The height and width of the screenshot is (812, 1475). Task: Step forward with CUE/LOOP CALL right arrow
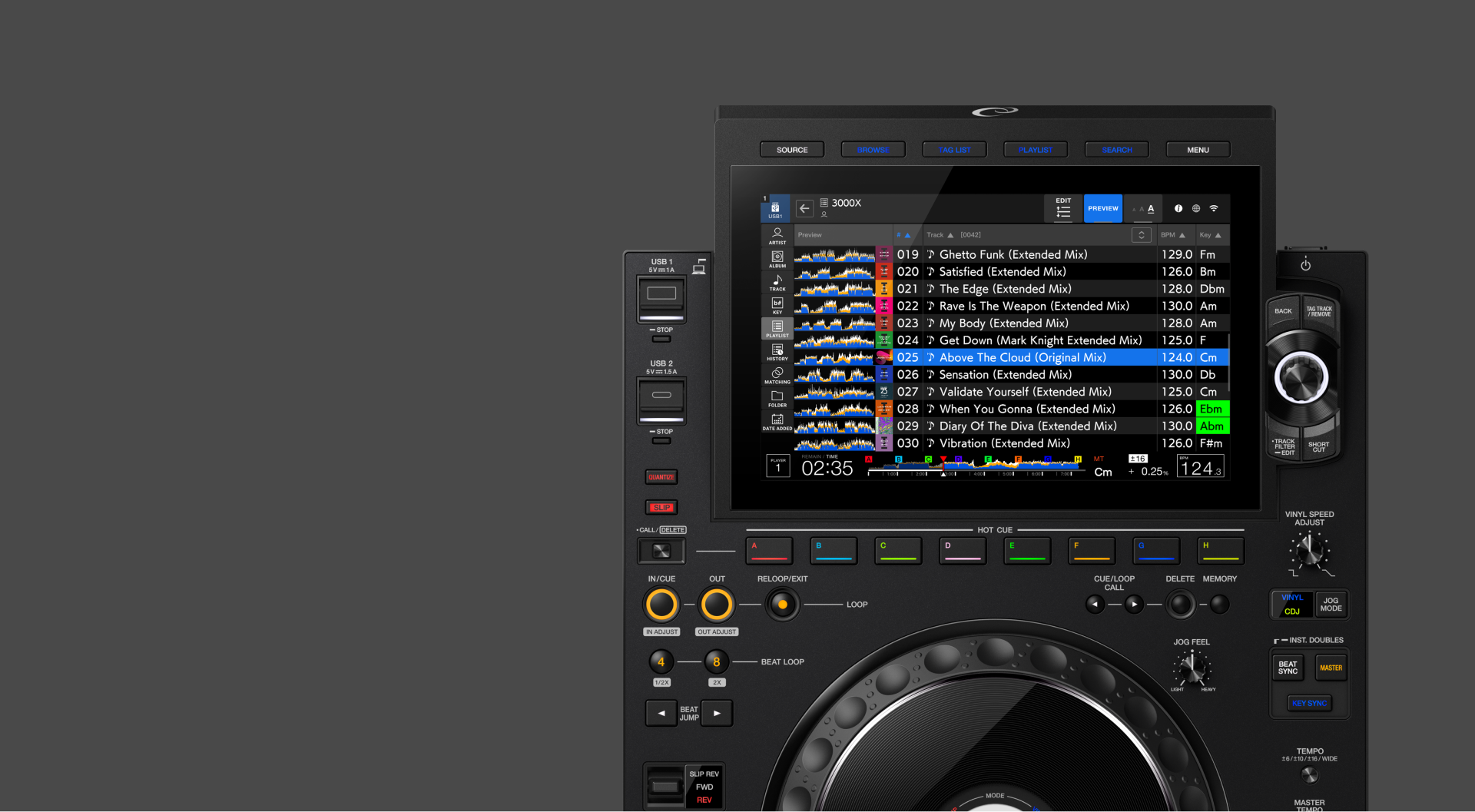click(1134, 605)
